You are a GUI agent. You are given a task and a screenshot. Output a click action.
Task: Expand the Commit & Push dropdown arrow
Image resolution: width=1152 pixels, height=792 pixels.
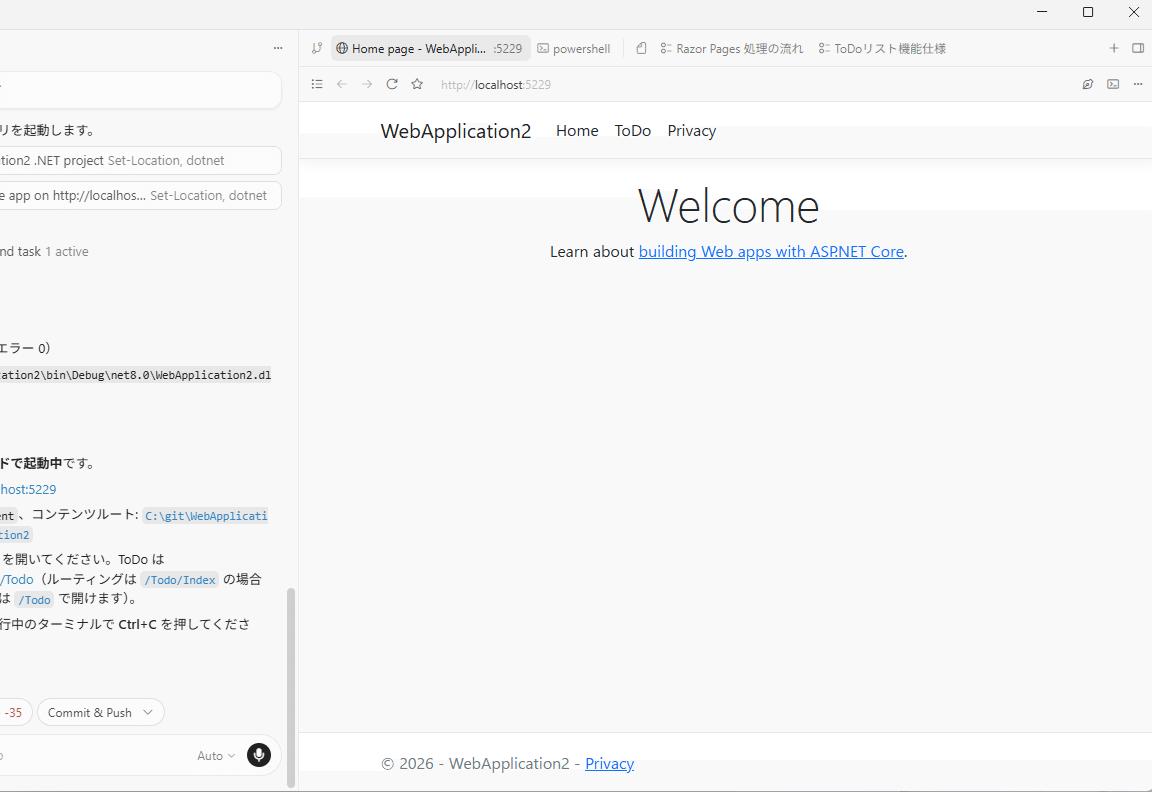coord(148,712)
